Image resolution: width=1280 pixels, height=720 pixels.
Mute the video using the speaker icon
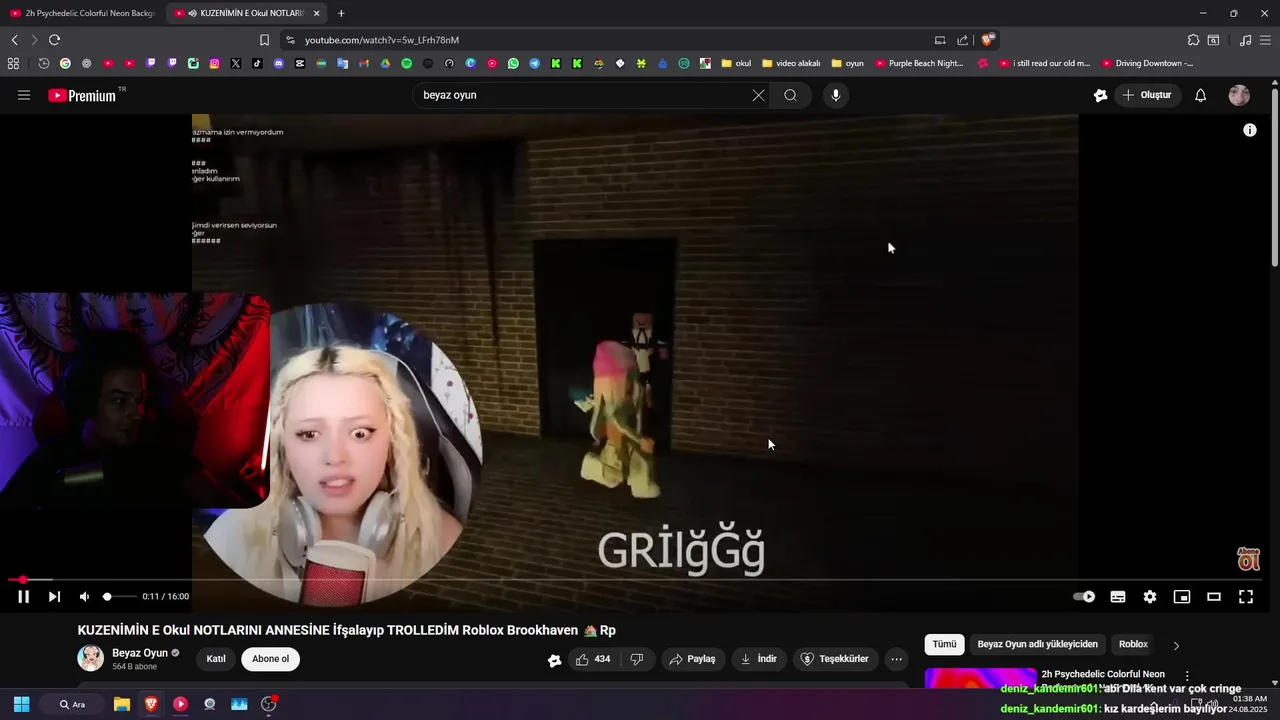coord(84,597)
